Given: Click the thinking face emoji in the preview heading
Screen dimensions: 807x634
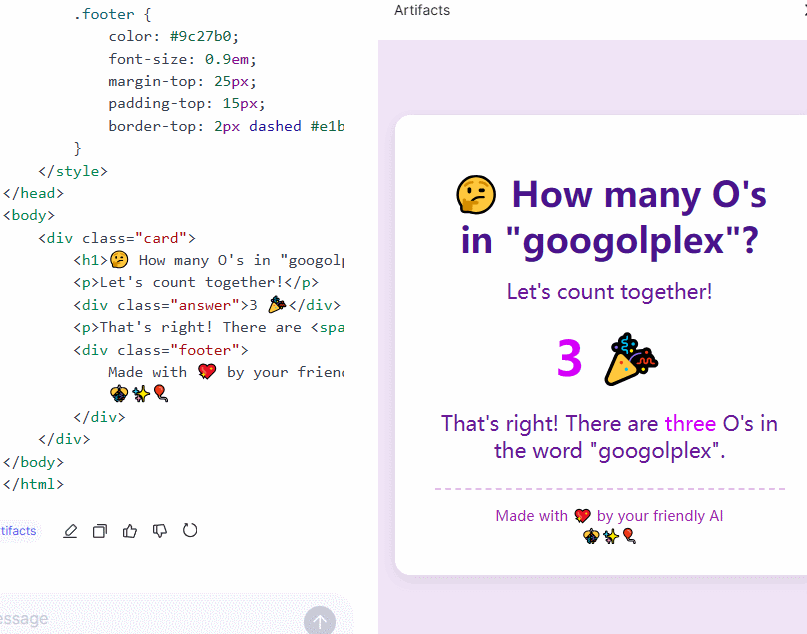Looking at the screenshot, I should pos(476,196).
